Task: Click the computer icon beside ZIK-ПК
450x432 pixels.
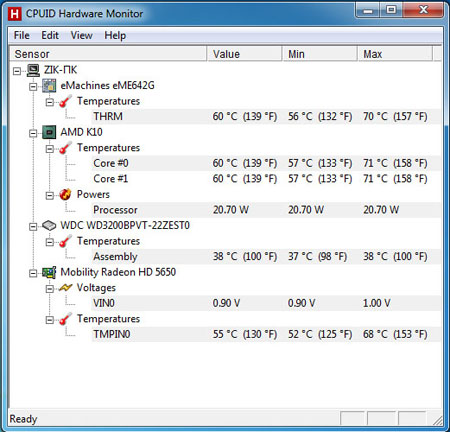Action: pos(33,70)
